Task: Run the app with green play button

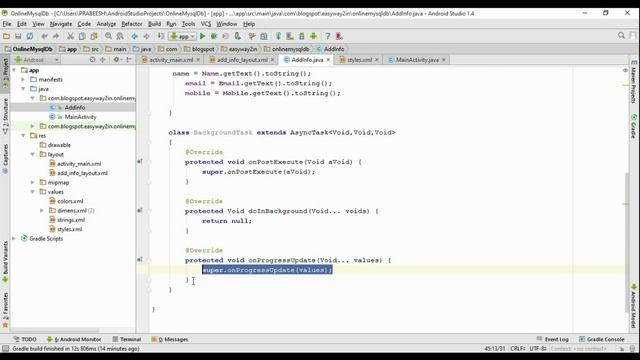Action: click(202, 36)
